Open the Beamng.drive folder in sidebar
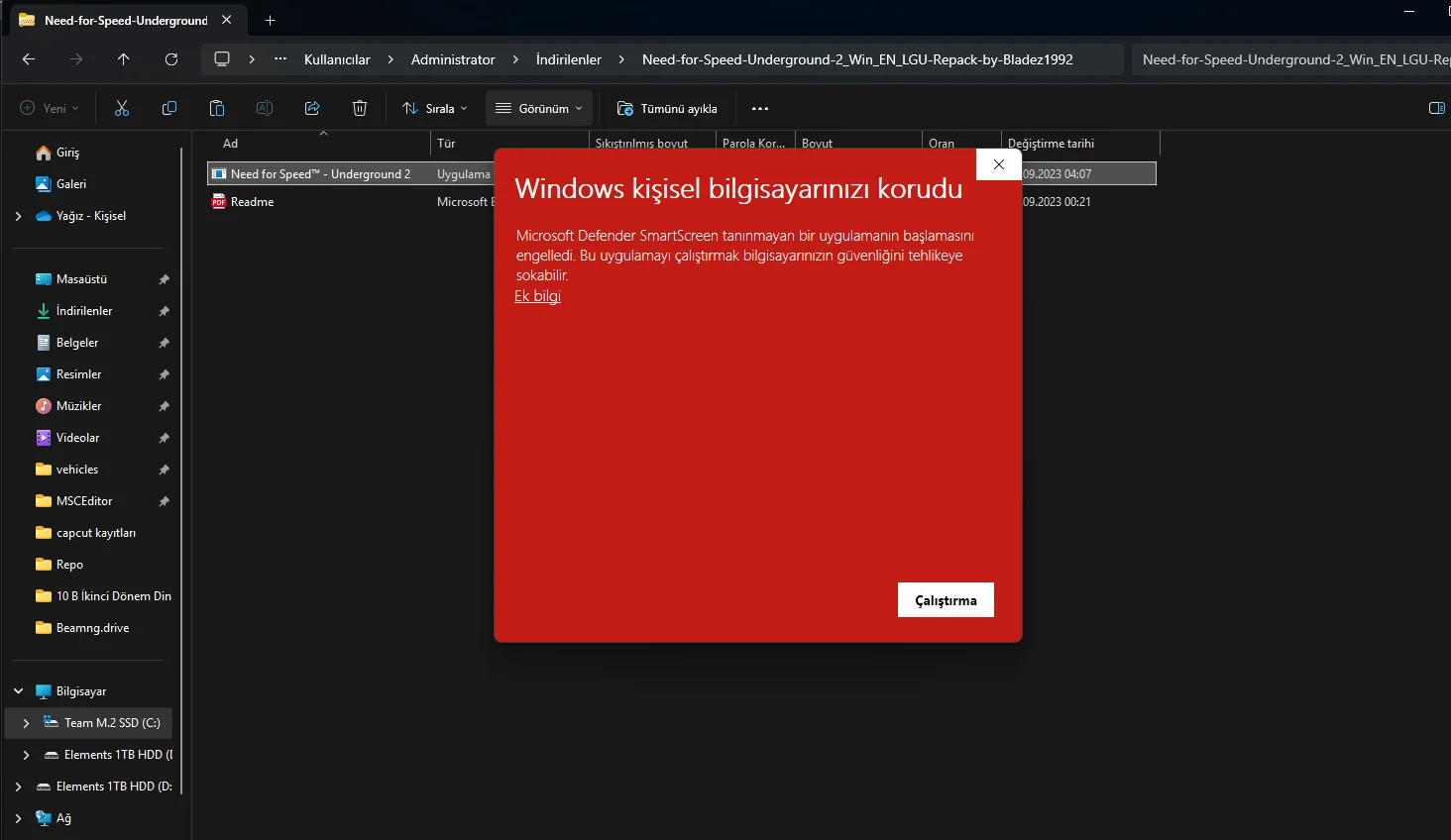Image resolution: width=1451 pixels, height=840 pixels. click(x=92, y=628)
